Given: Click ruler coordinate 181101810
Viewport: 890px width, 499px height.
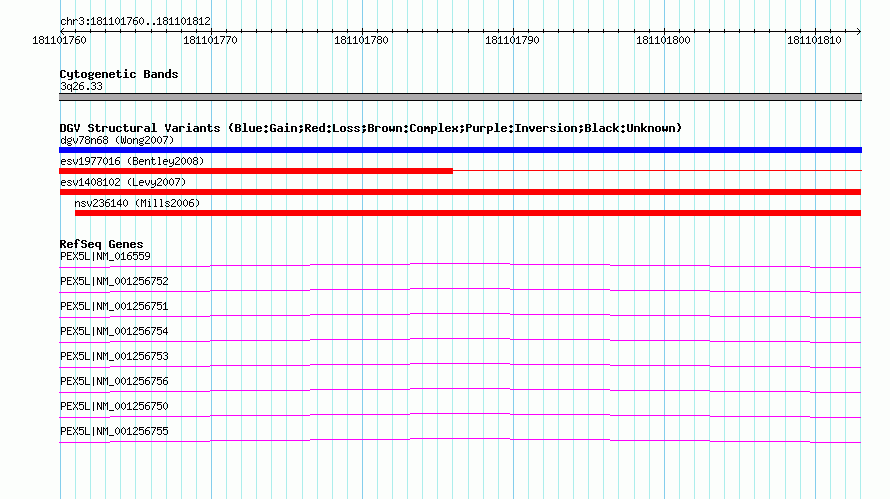Looking at the screenshot, I should click(814, 40).
